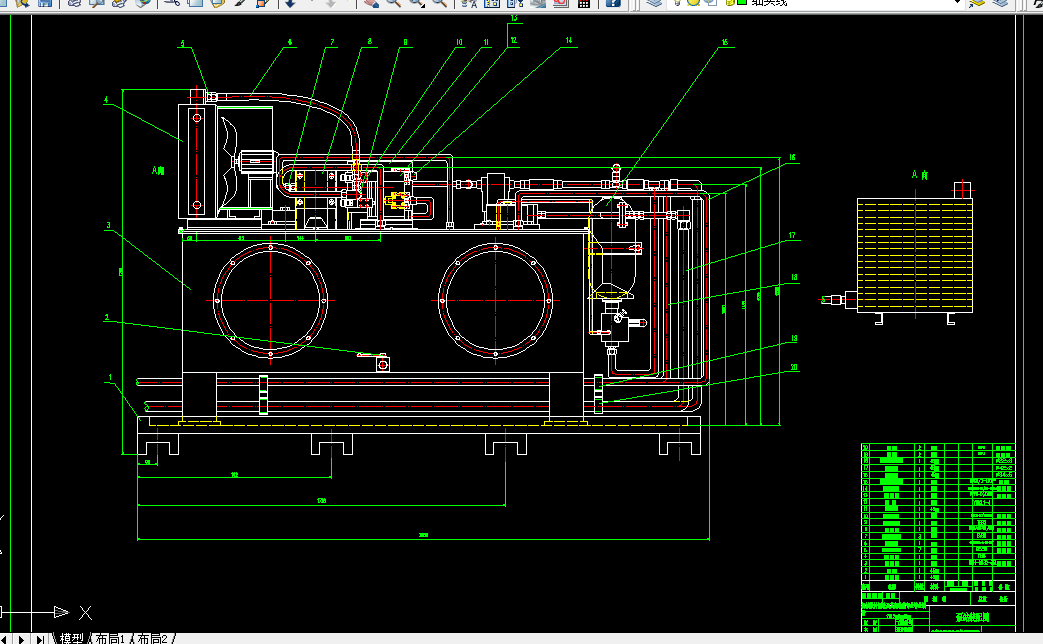Click the Save floppy disk icon

pos(45,3)
